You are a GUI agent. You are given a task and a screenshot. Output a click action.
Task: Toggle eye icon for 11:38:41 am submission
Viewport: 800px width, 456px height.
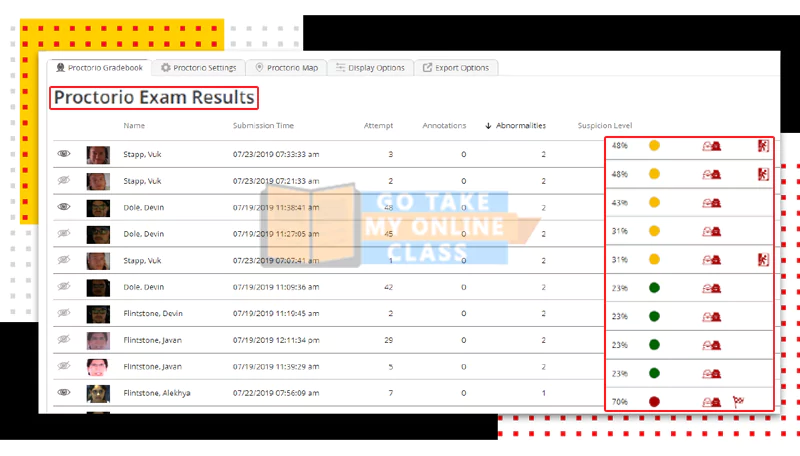64,207
